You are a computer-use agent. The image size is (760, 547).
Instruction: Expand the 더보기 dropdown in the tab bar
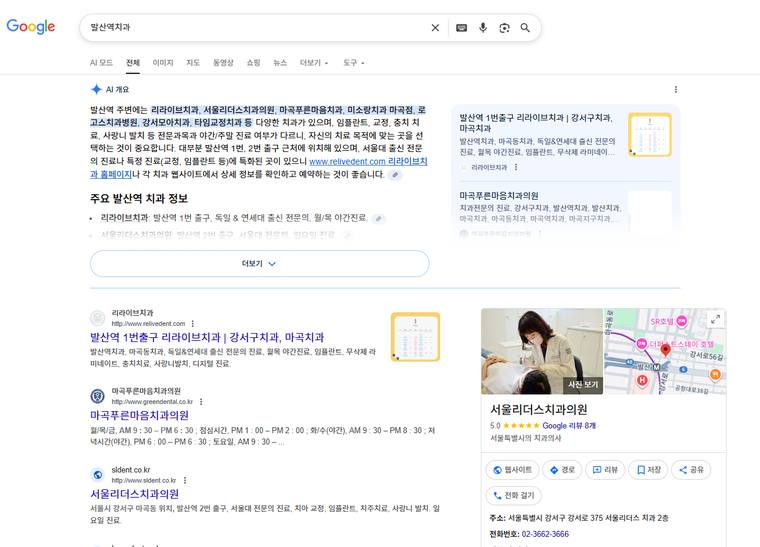pos(314,63)
